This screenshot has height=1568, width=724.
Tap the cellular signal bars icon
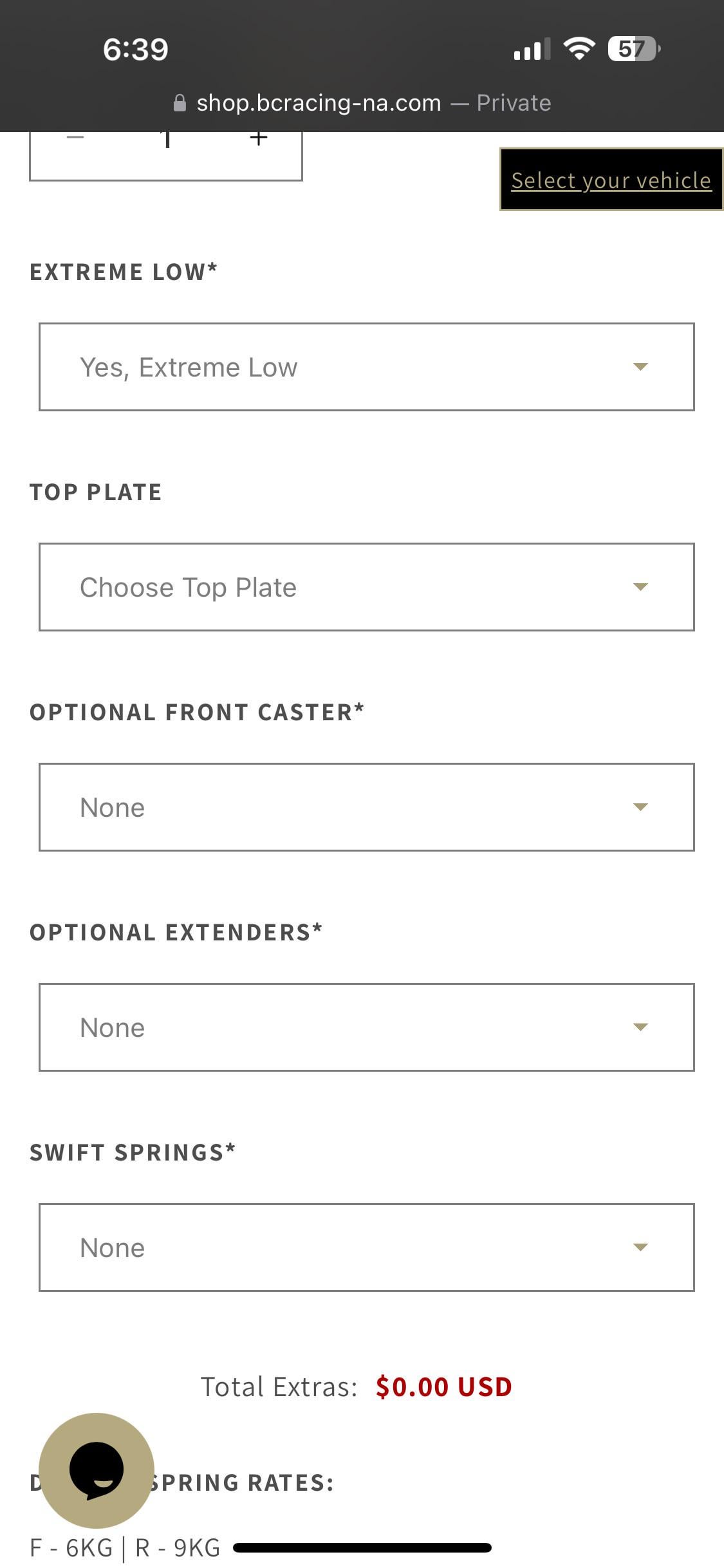532,50
